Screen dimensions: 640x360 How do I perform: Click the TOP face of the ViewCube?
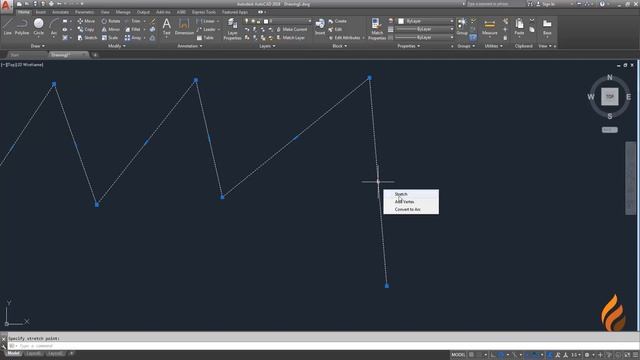[x=609, y=97]
